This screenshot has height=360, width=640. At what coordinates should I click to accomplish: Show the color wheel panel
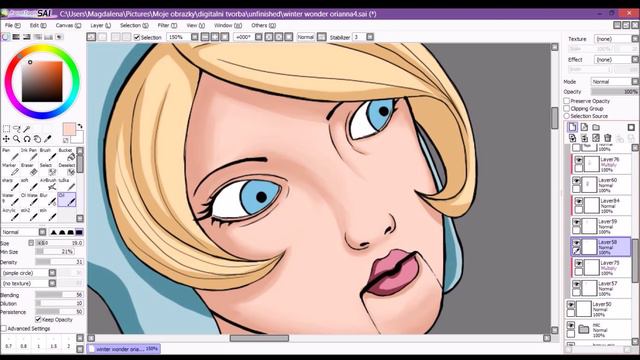(x=5, y=37)
